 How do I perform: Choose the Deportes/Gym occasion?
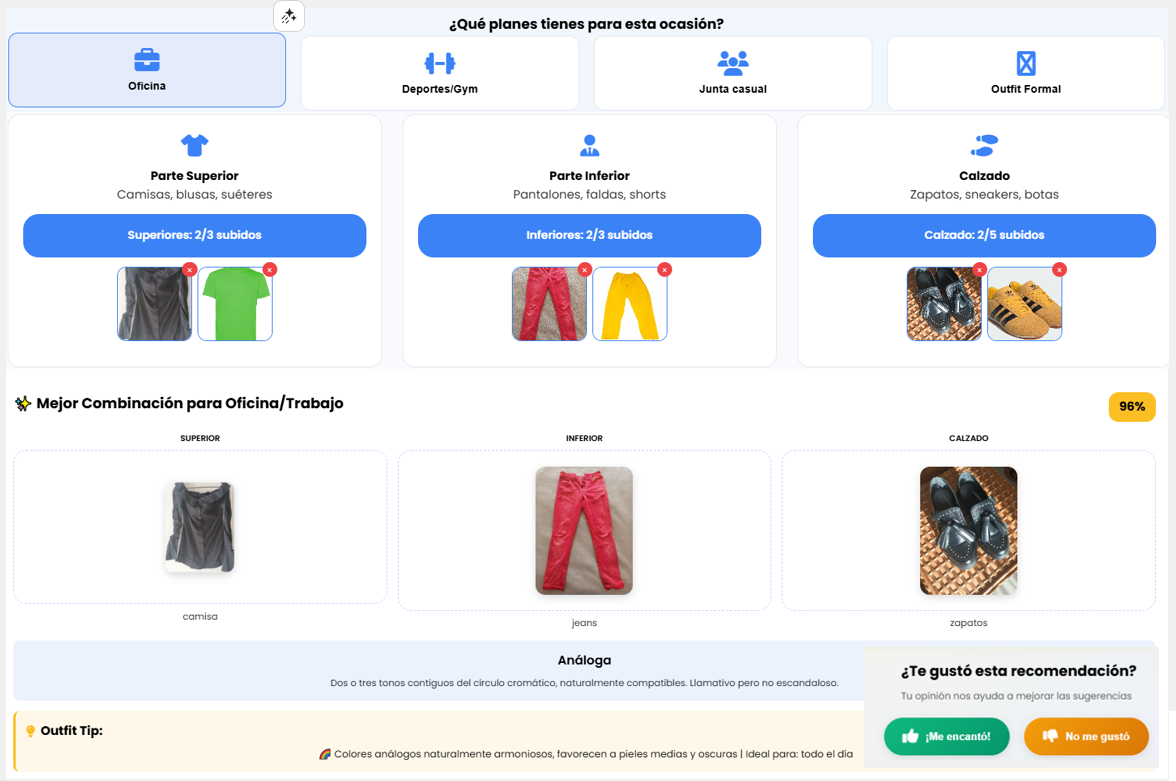439,73
